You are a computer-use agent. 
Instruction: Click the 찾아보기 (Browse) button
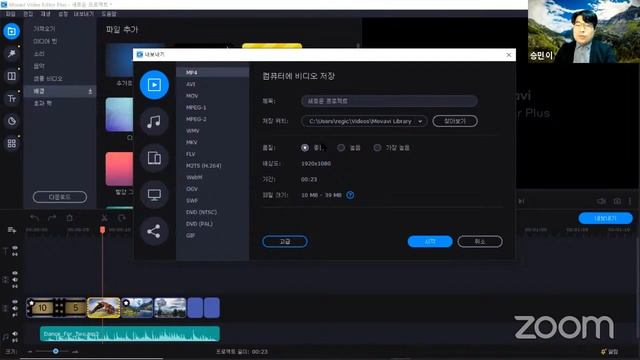coord(455,121)
